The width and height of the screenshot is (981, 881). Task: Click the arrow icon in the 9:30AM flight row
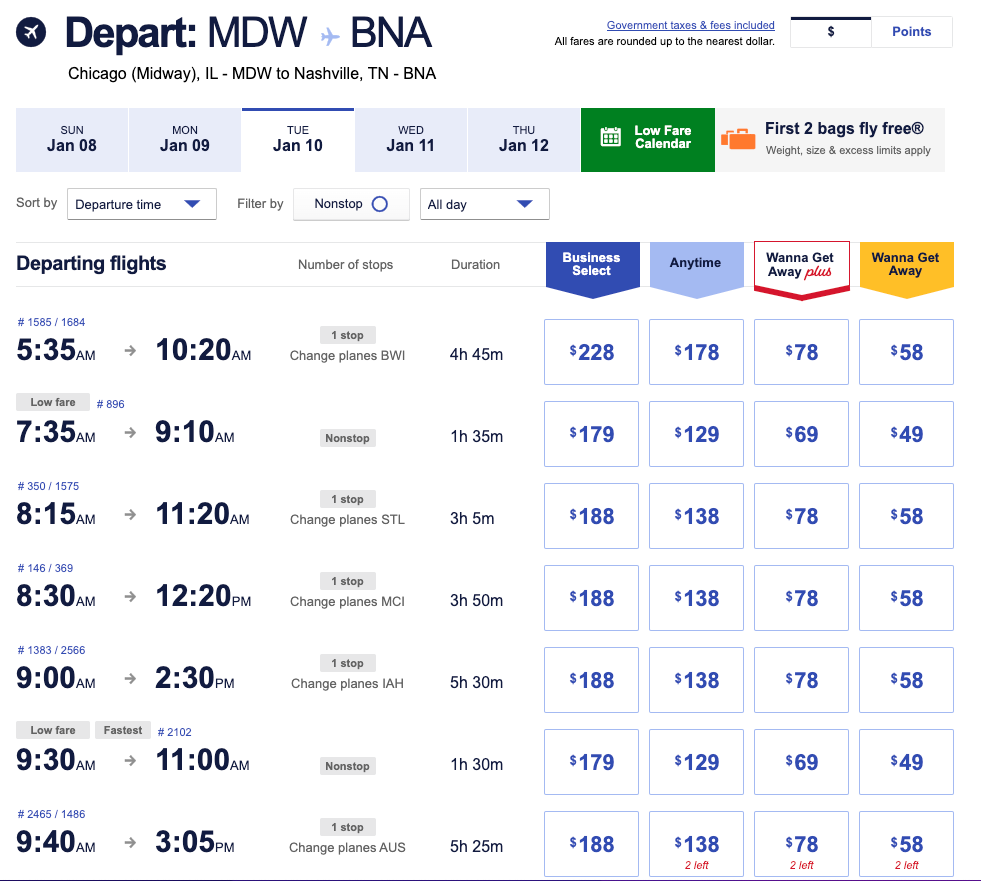(x=130, y=762)
